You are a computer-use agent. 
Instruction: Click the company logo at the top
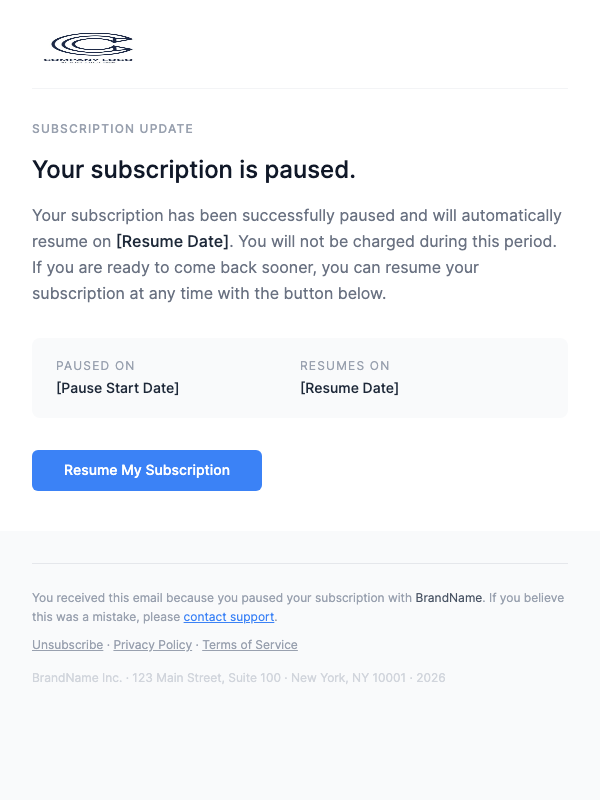click(x=90, y=45)
